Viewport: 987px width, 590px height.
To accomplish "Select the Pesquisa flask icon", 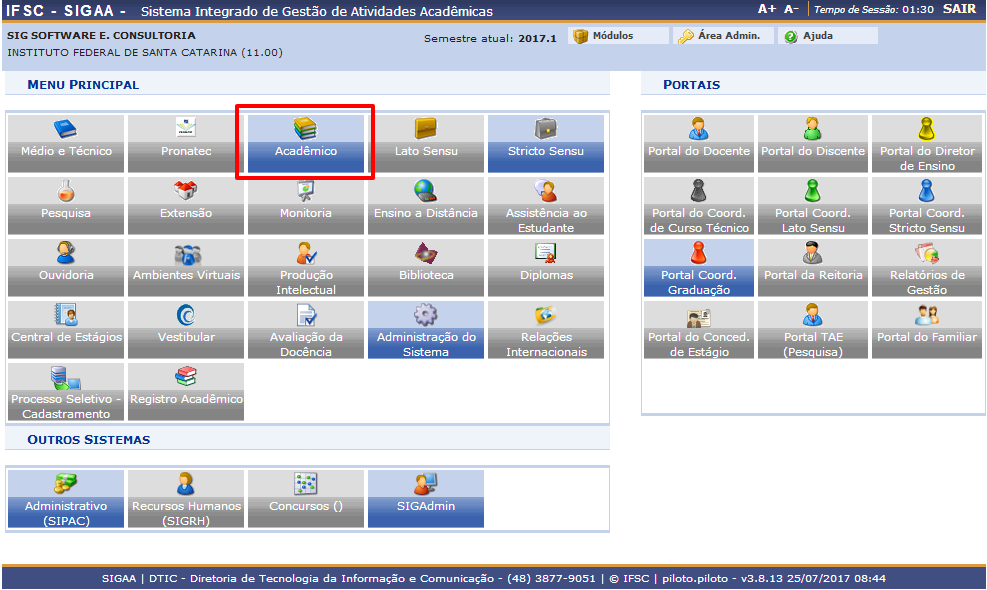I will (x=66, y=191).
